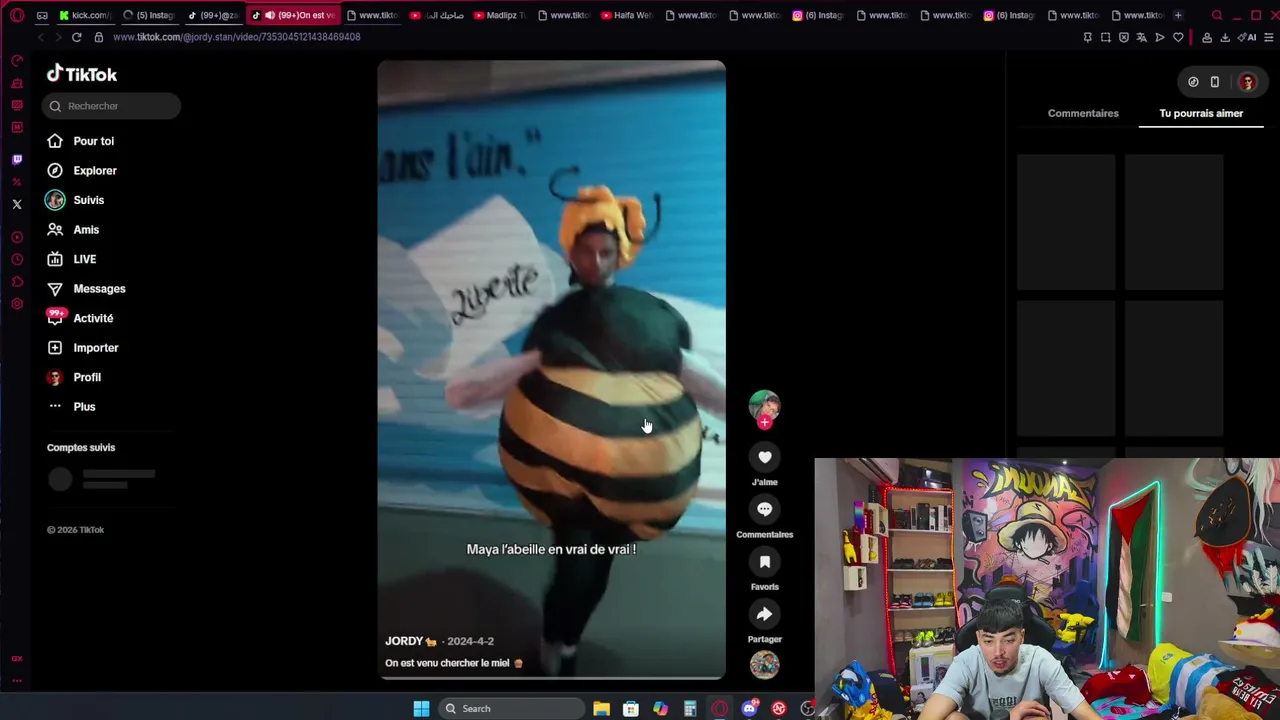1280x720 pixels.
Task: Reload the page
Action: [76, 37]
